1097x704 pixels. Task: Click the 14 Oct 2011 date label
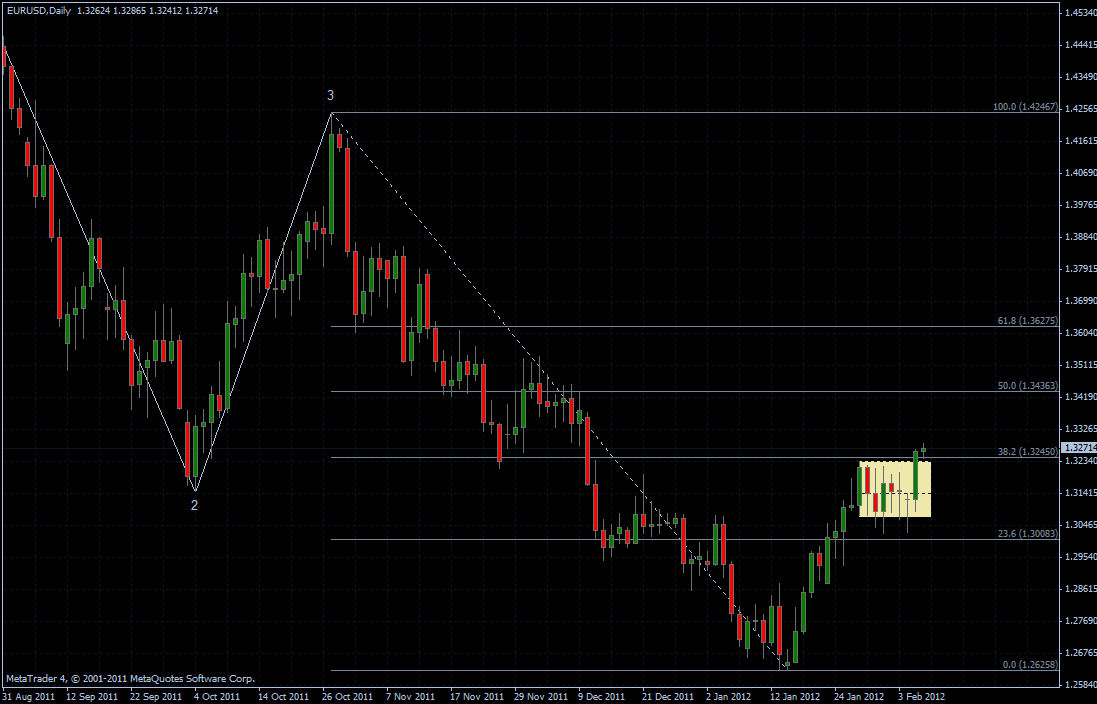point(283,696)
